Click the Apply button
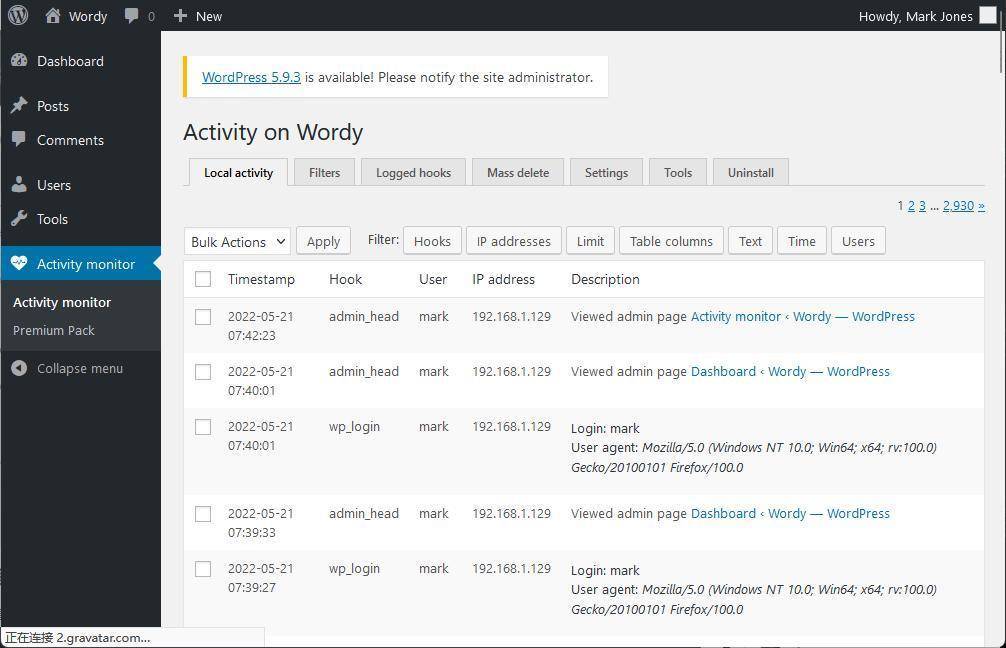The width and height of the screenshot is (1006, 648). pyautogui.click(x=323, y=241)
